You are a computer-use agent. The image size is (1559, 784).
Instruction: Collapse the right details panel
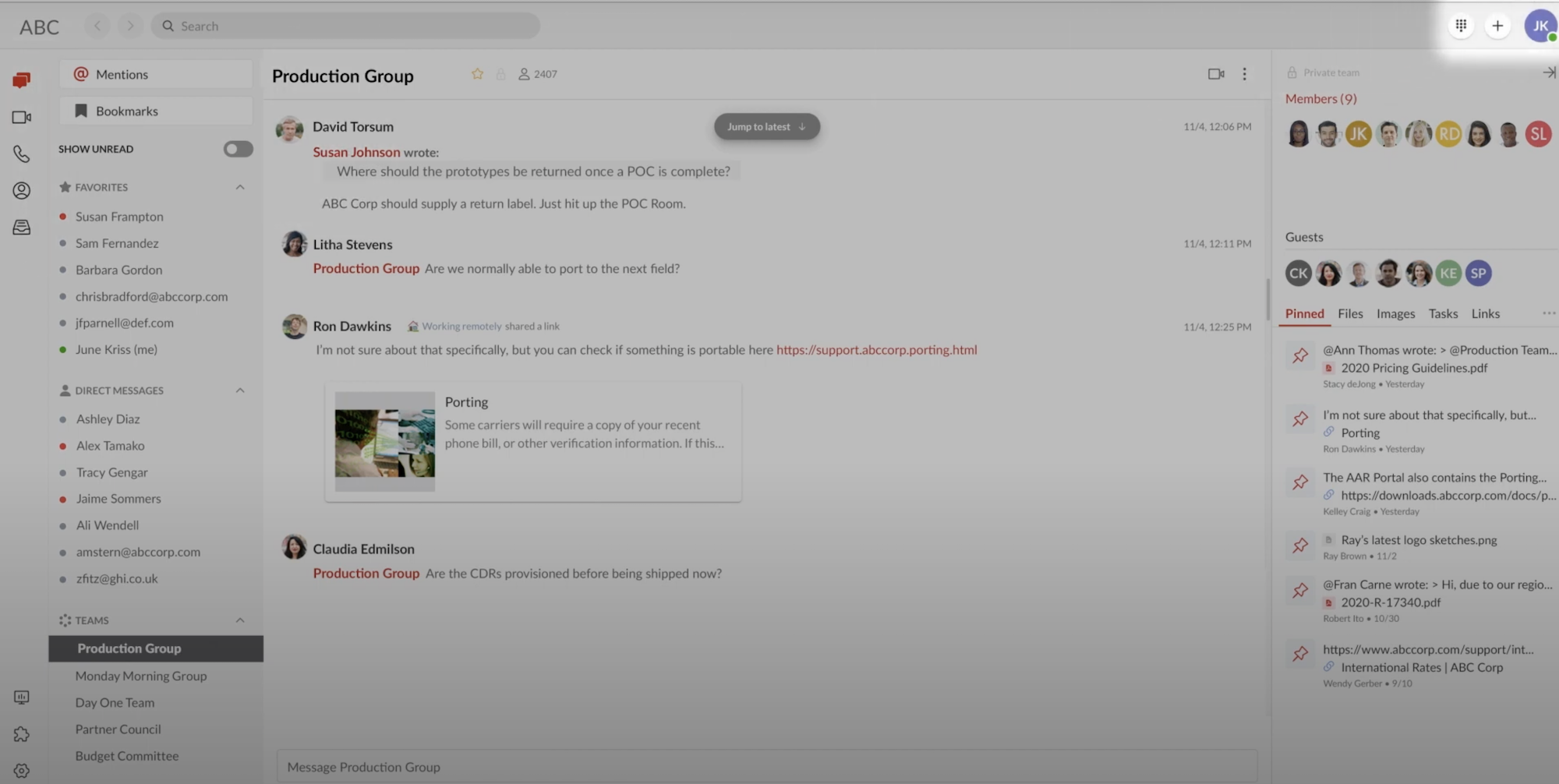pyautogui.click(x=1549, y=72)
